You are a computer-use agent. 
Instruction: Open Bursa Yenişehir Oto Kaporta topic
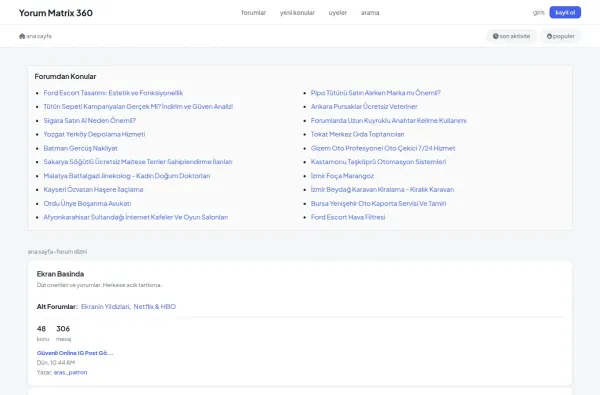click(378, 203)
